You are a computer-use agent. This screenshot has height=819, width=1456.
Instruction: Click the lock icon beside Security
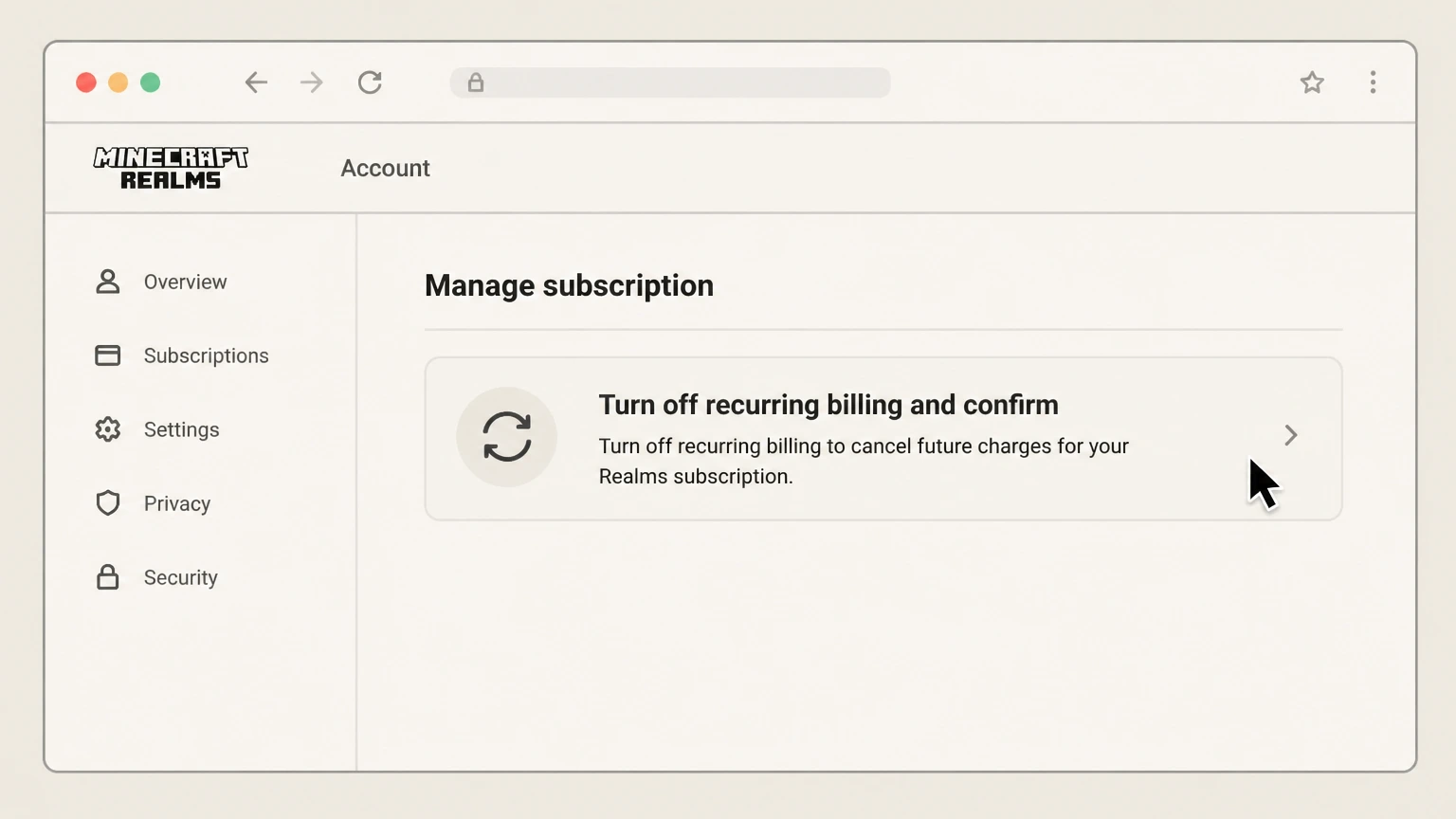click(108, 577)
